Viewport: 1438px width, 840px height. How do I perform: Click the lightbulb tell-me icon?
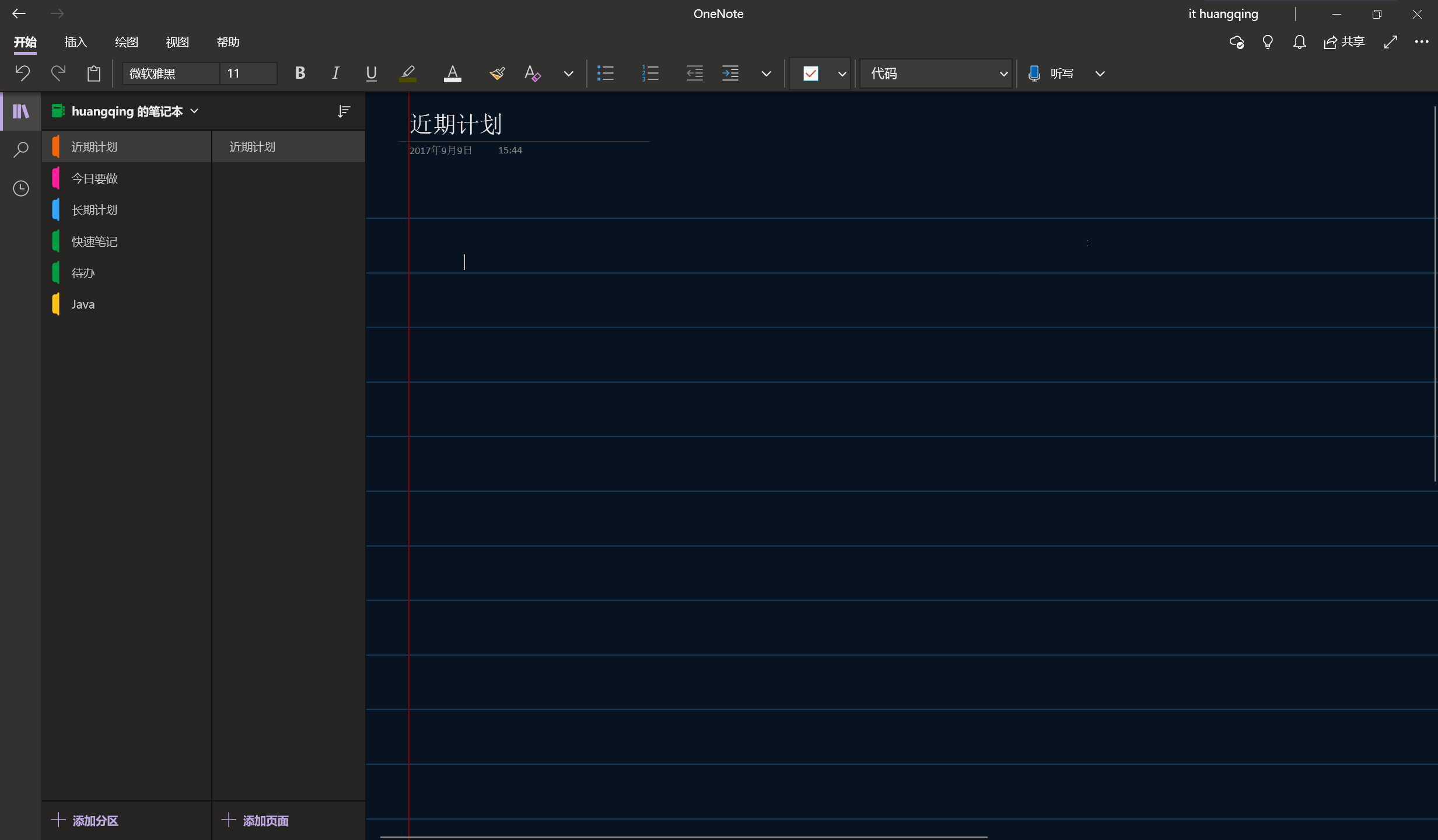1268,42
